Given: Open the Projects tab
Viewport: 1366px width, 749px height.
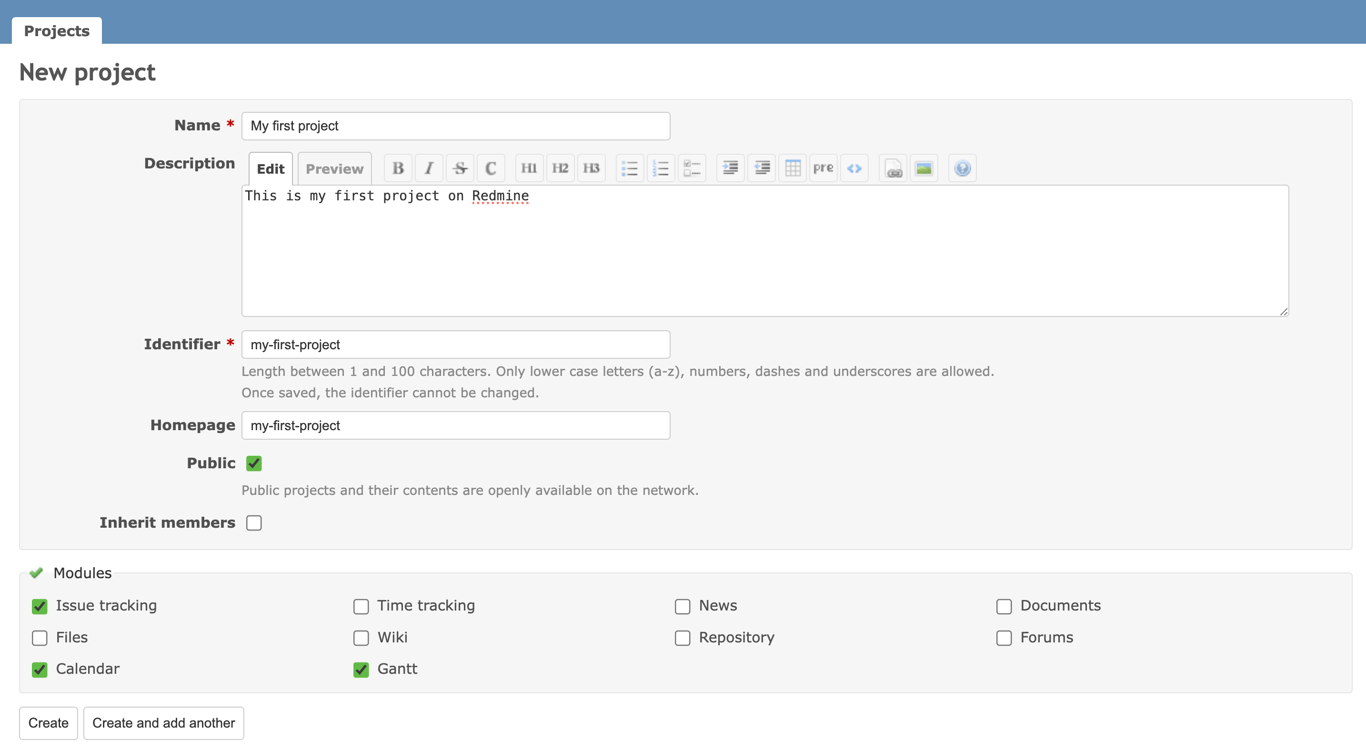Looking at the screenshot, I should [x=56, y=30].
